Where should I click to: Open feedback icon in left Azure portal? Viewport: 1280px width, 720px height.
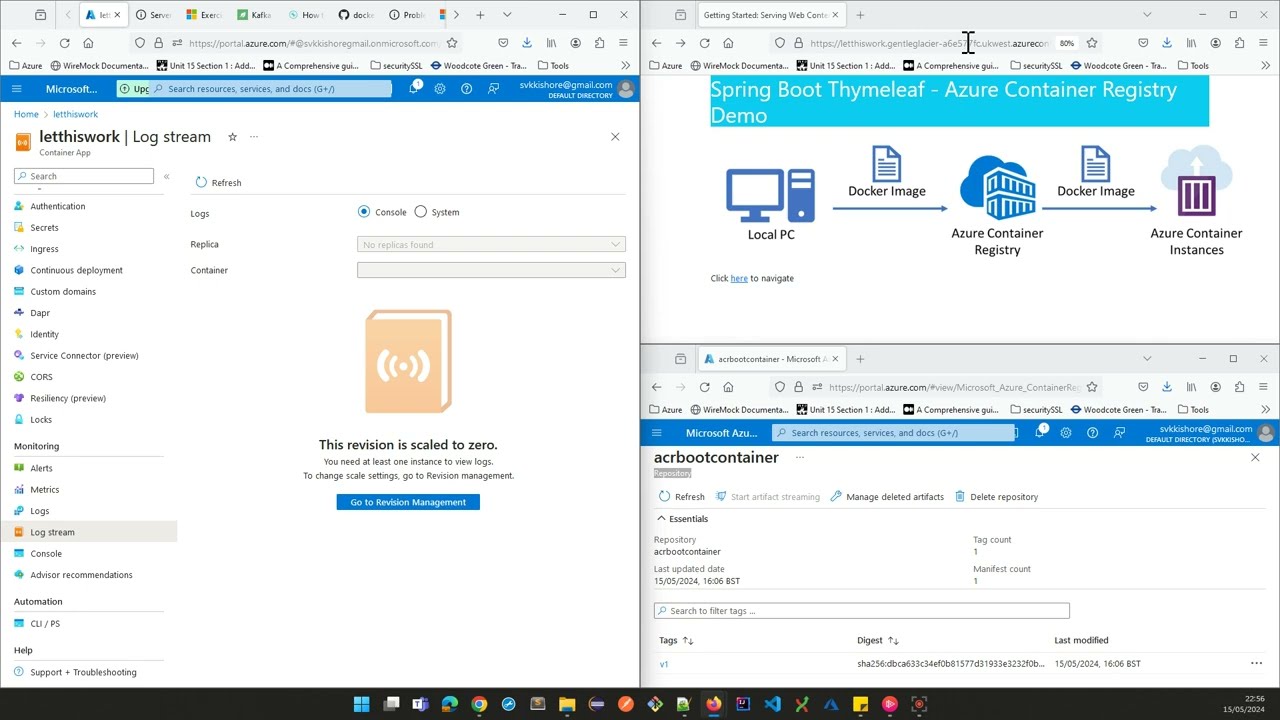[493, 89]
